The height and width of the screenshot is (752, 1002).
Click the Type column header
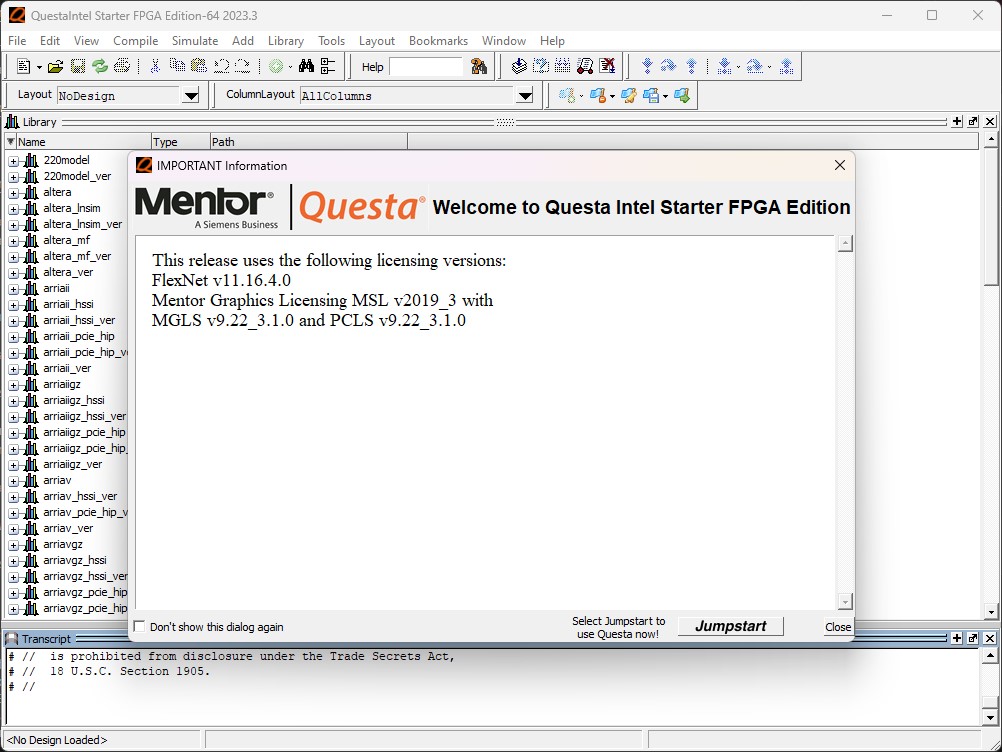181,142
